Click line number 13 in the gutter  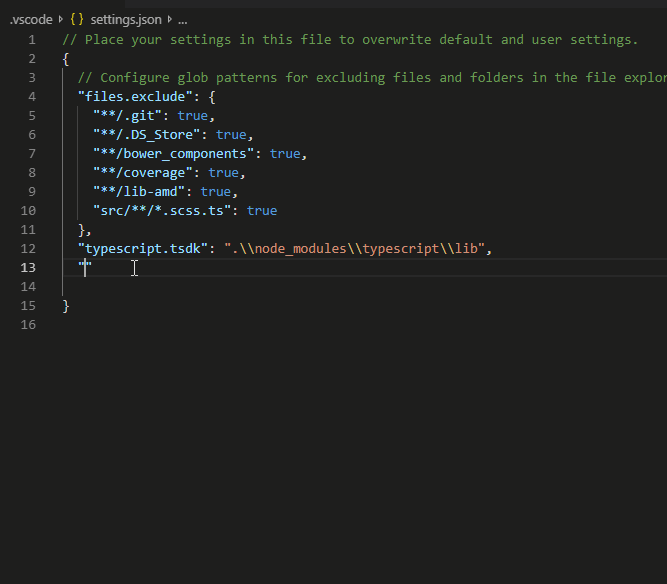pyautogui.click(x=30, y=267)
